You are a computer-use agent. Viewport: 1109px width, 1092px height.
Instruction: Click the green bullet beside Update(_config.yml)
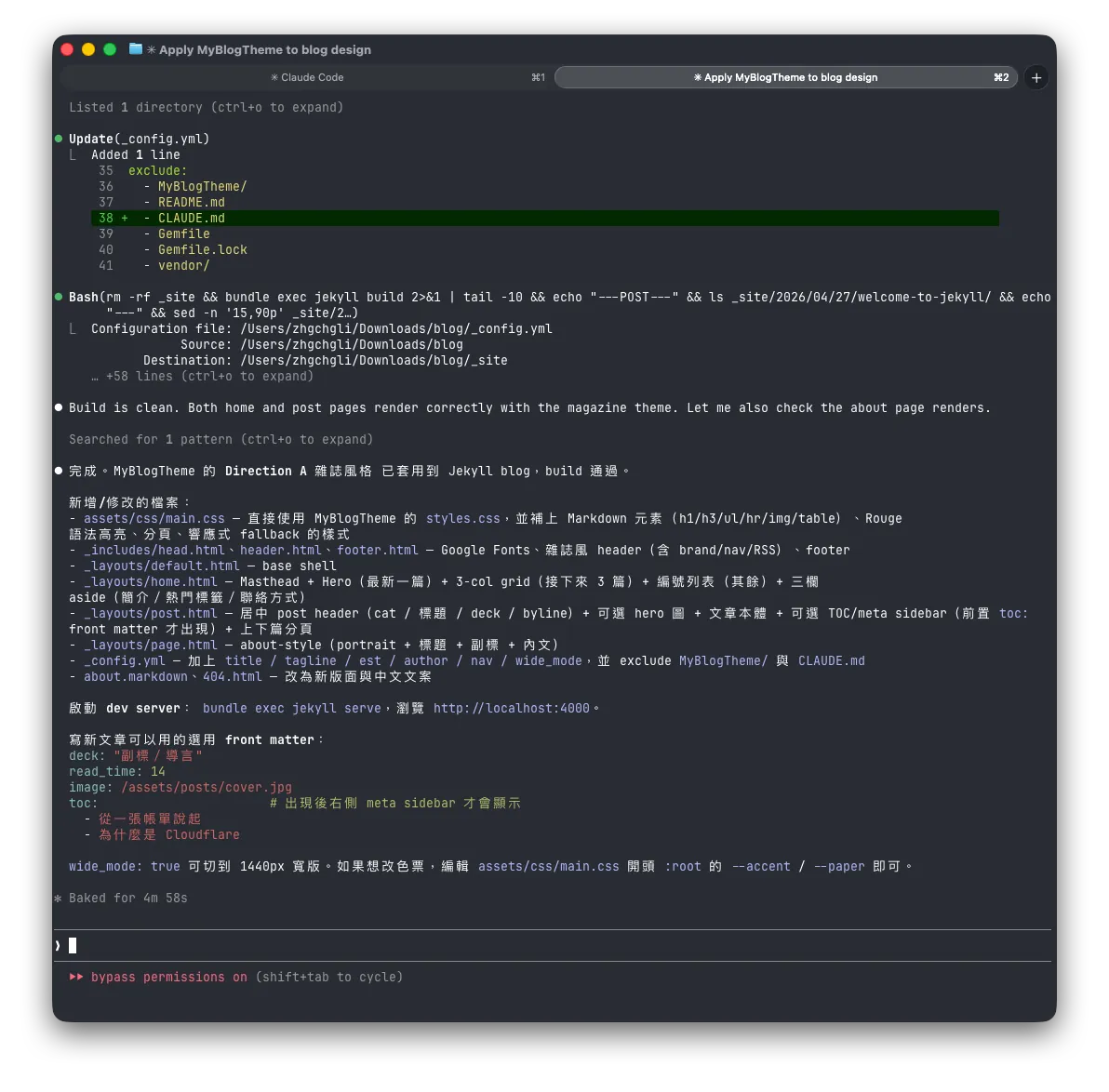pos(59,139)
